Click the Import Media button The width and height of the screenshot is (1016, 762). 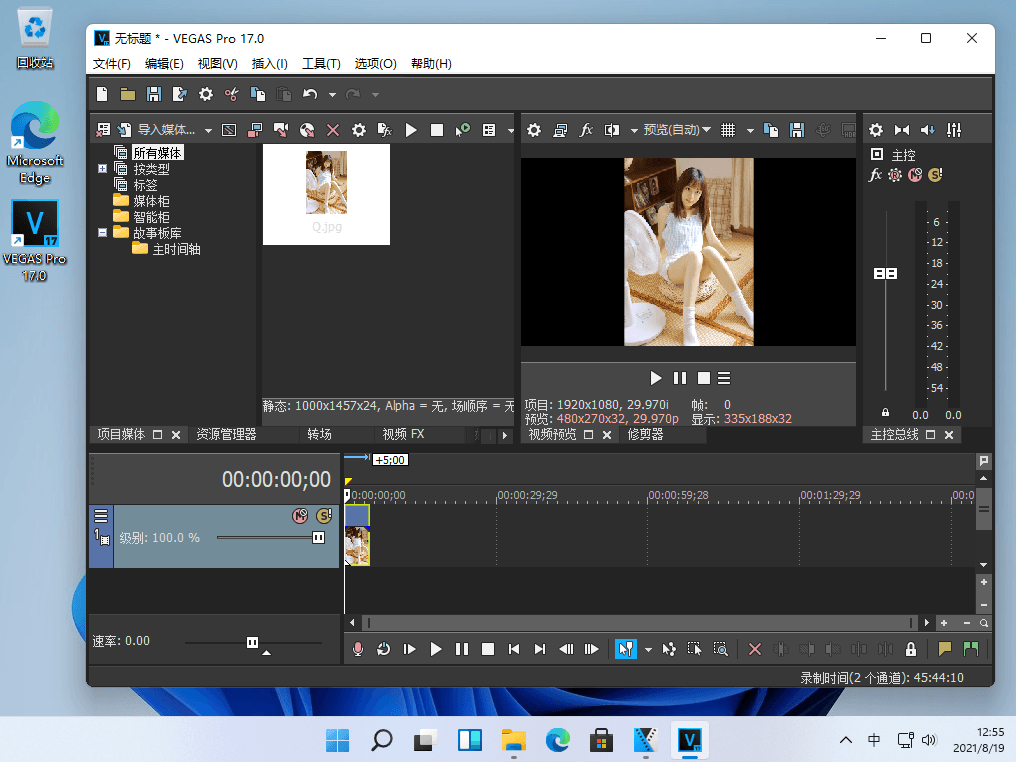point(159,130)
